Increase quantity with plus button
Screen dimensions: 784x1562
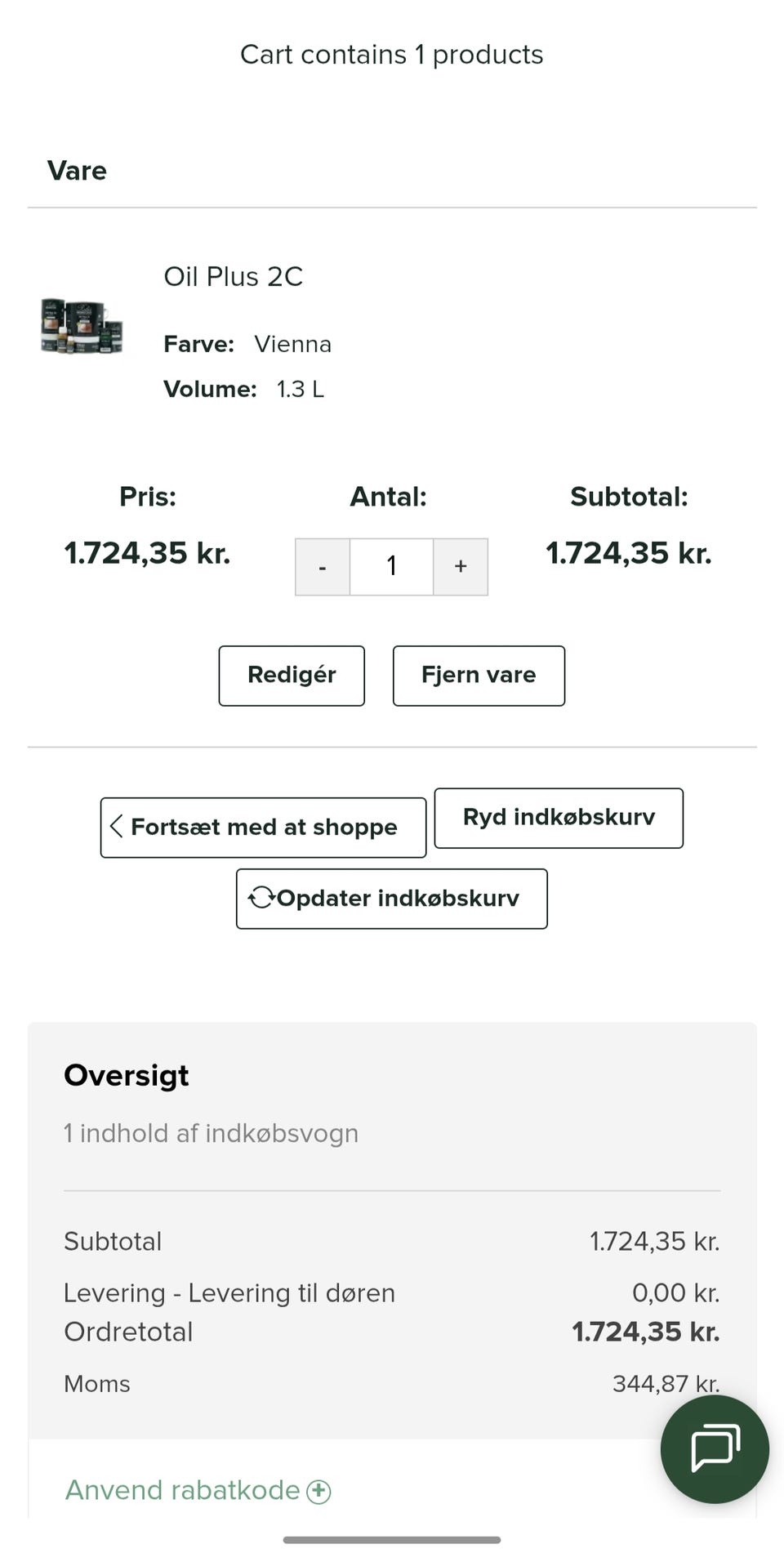tap(461, 566)
